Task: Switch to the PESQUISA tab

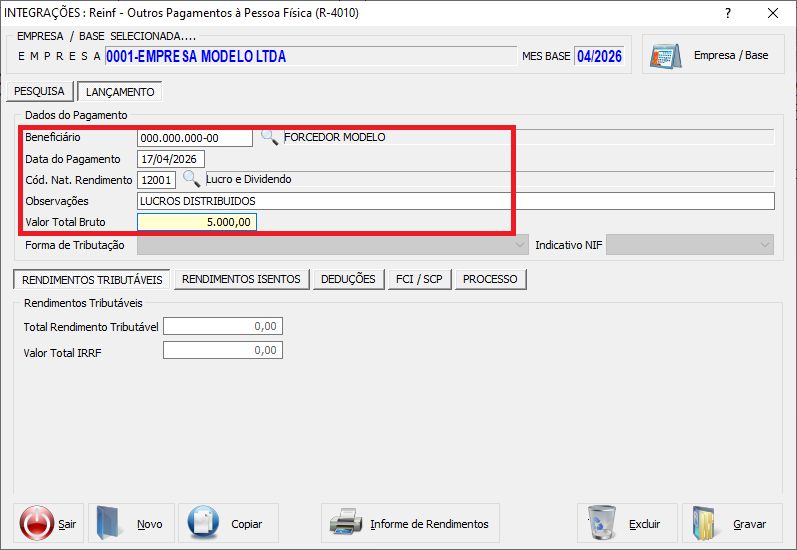Action: click(39, 91)
